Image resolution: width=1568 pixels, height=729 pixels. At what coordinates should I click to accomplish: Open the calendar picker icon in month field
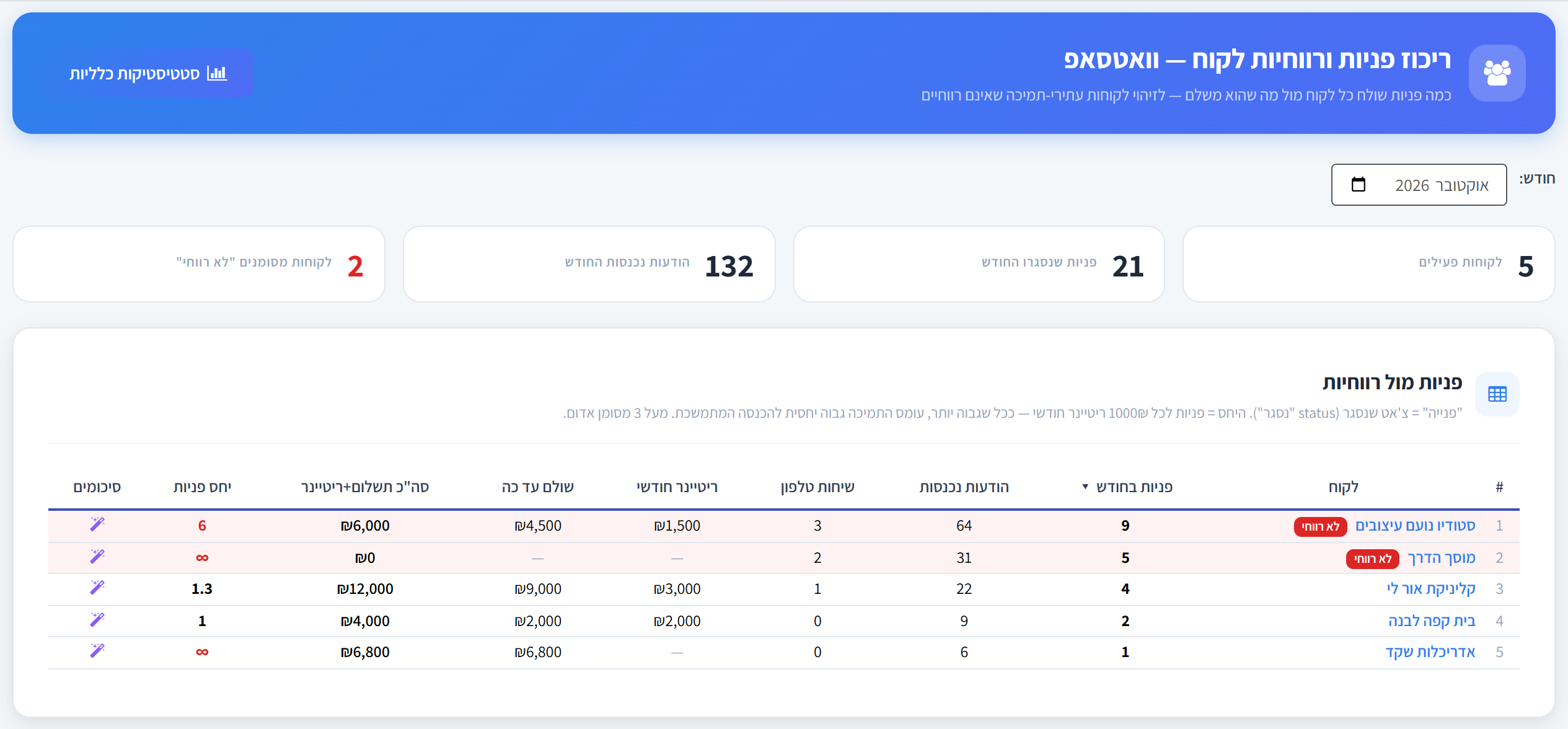1358,185
